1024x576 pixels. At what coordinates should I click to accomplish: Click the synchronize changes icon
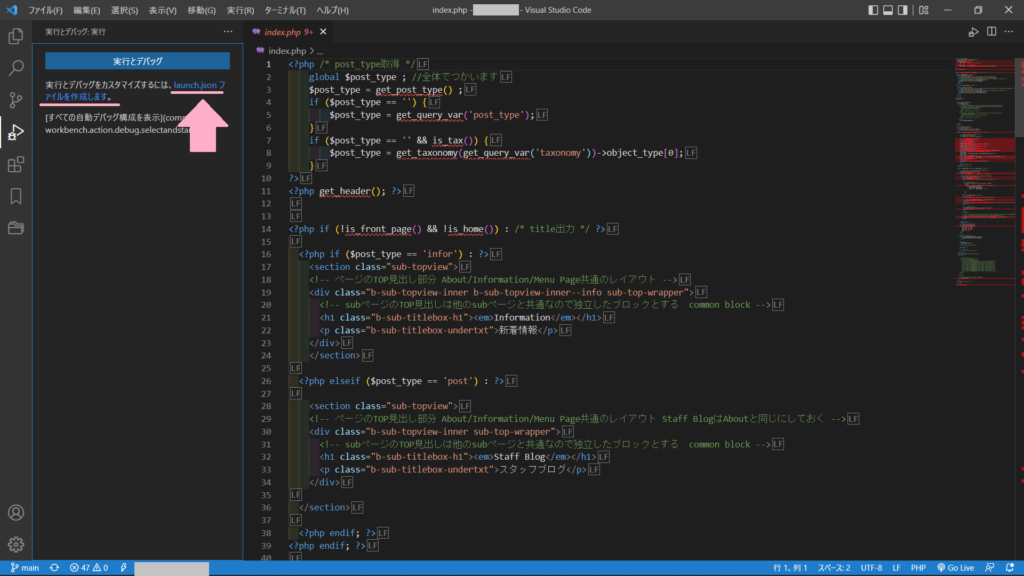click(53, 566)
